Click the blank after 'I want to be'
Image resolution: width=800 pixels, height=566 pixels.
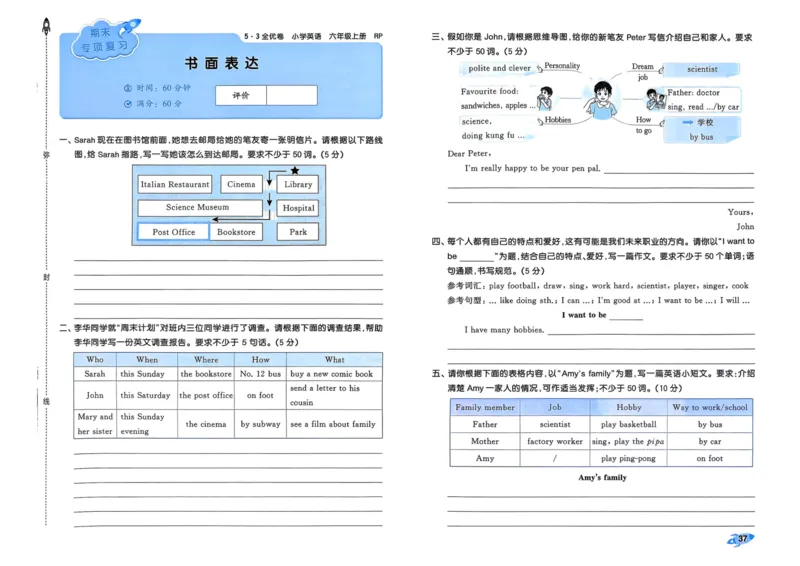(x=626, y=316)
